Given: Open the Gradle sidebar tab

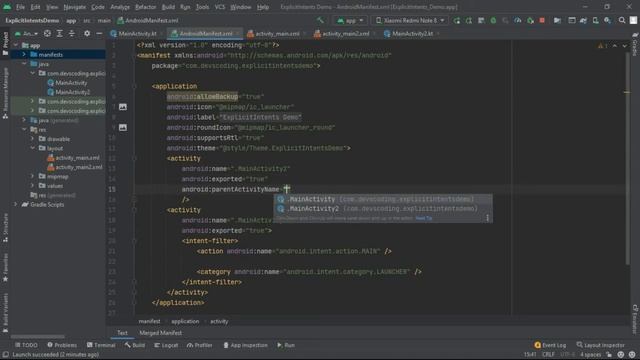Looking at the screenshot, I should click(x=635, y=43).
